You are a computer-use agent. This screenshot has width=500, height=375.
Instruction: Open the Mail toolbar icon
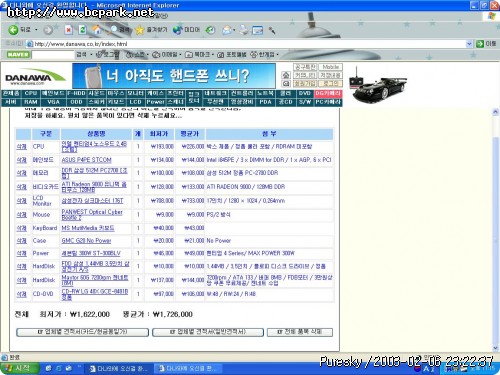[227, 30]
